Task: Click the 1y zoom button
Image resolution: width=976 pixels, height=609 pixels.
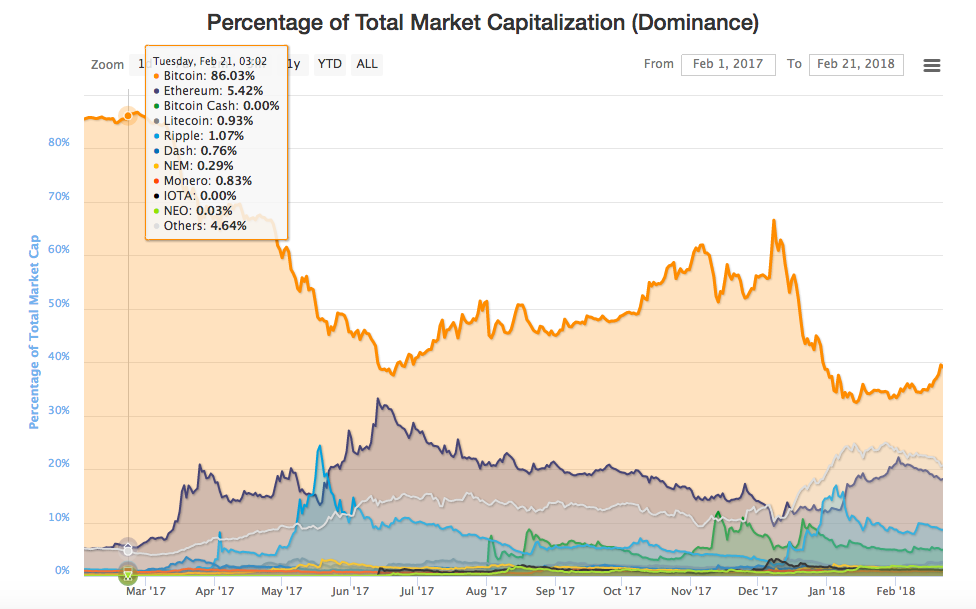Action: (x=300, y=64)
